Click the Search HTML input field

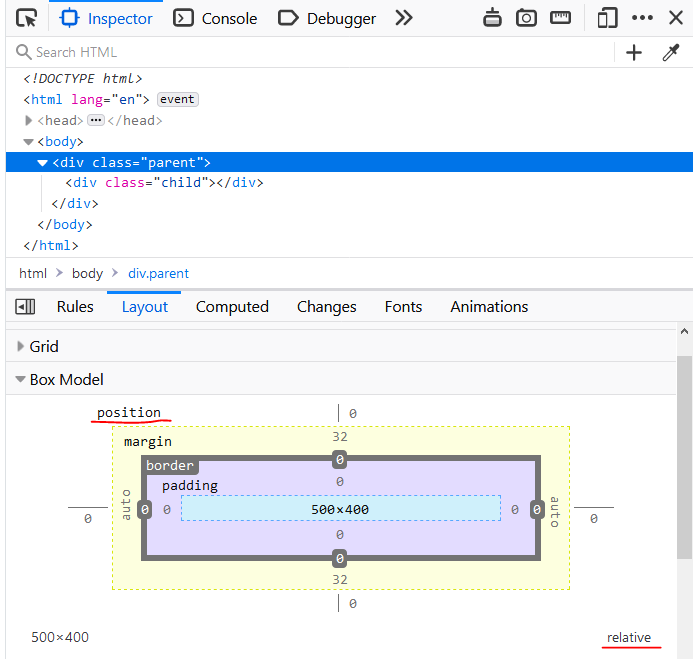pyautogui.click(x=300, y=53)
